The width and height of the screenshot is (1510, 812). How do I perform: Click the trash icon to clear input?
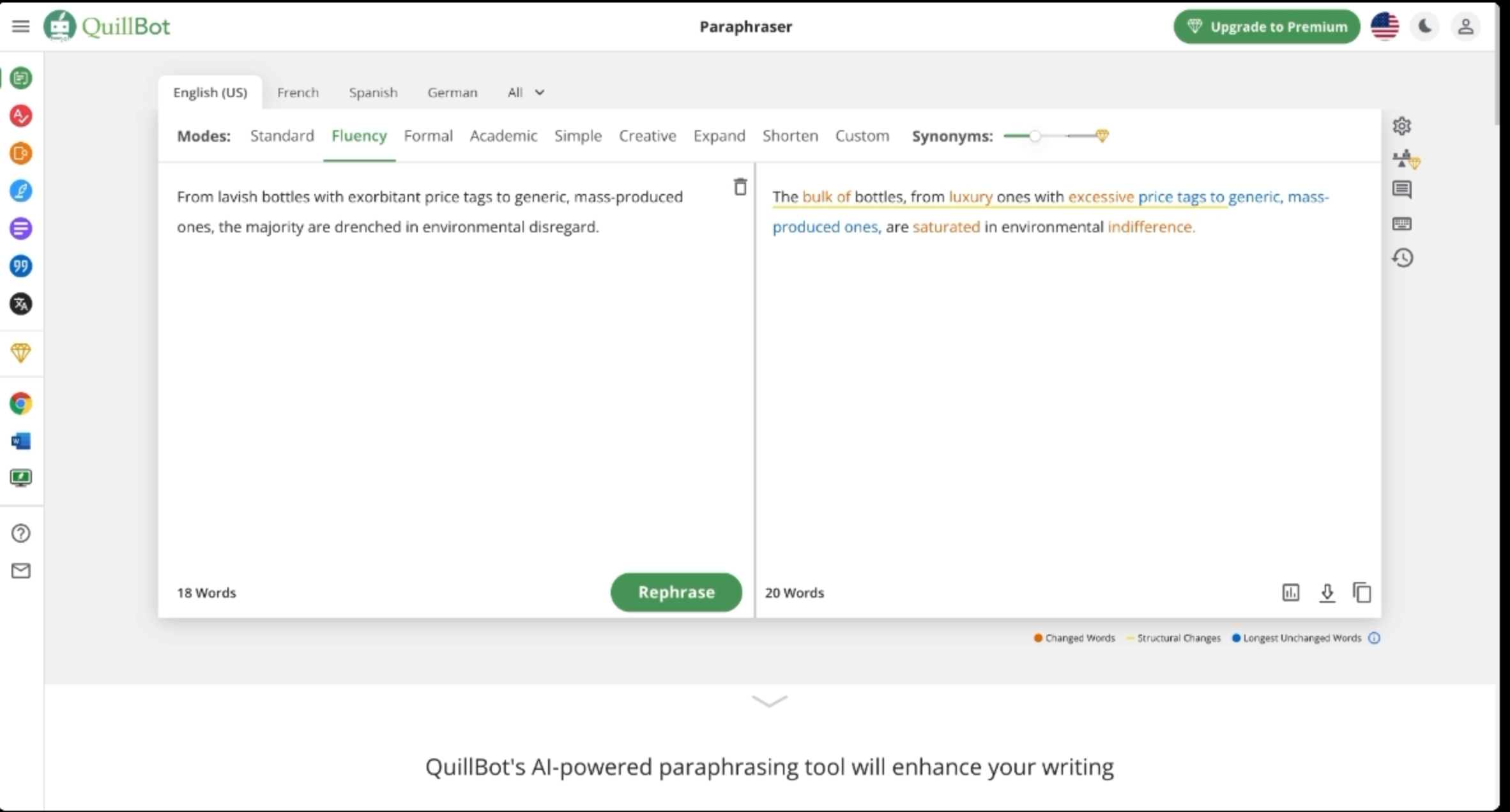click(740, 187)
